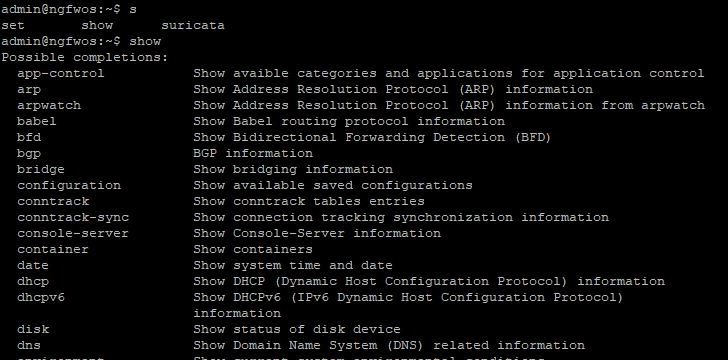
Task: Click 'Show system time and date' description
Action: point(293,265)
